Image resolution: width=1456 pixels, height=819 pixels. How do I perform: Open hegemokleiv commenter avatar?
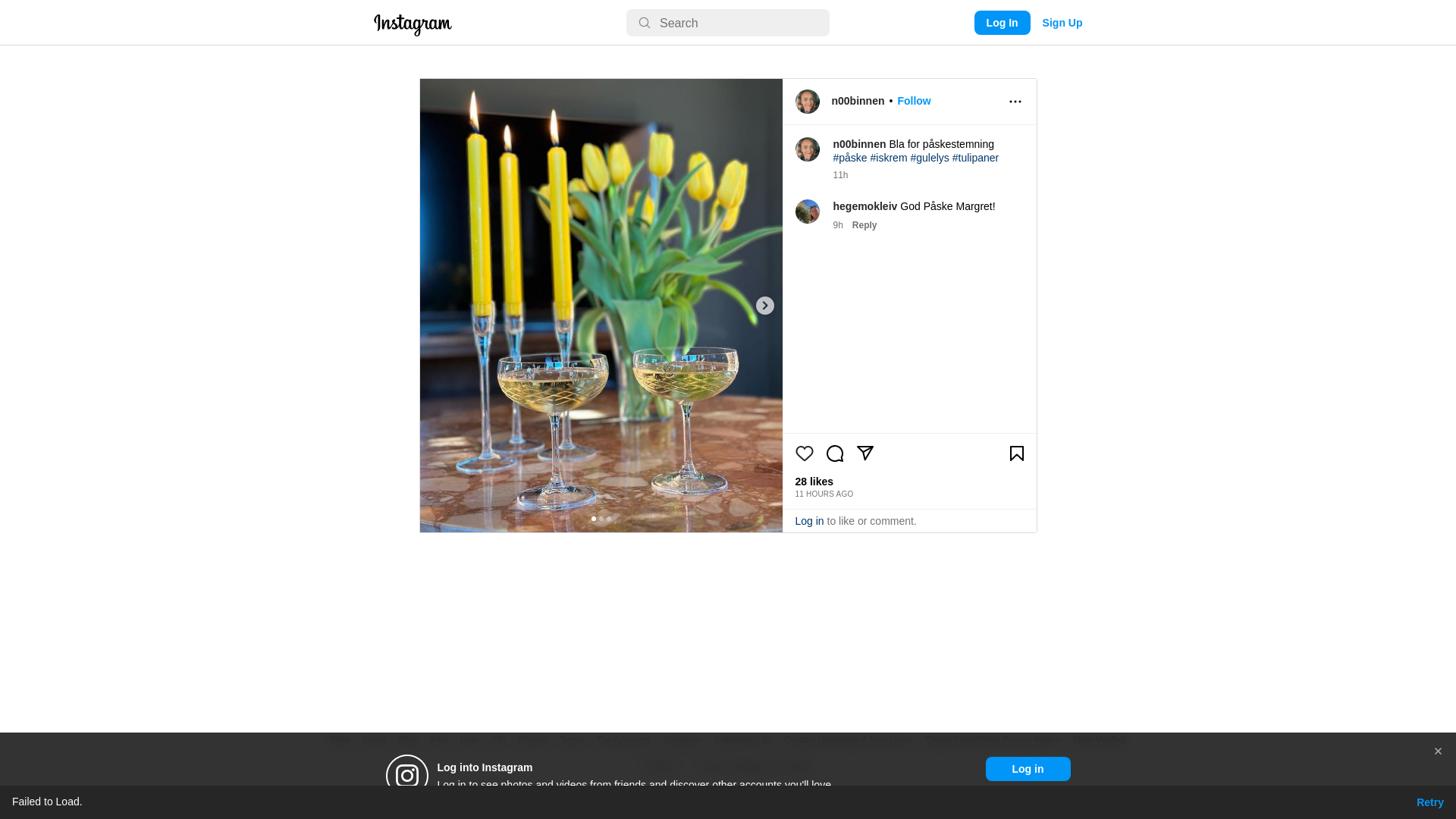coord(807,212)
